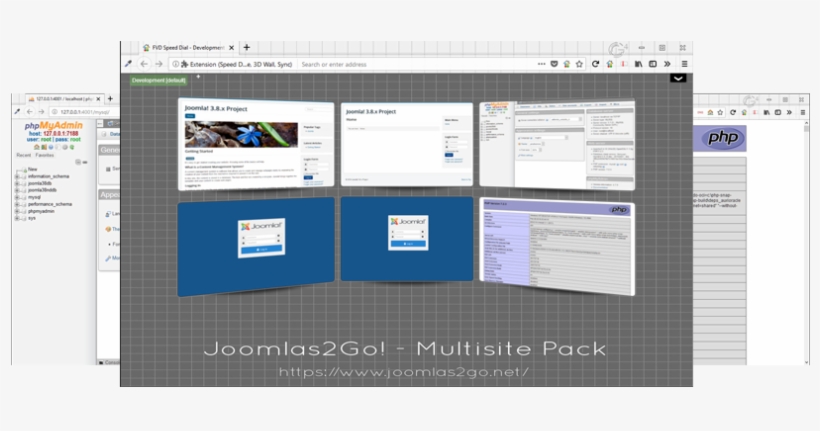Select the Favorites tab in phpMyAdmin navigation
The height and width of the screenshot is (431, 820).
pos(44,155)
